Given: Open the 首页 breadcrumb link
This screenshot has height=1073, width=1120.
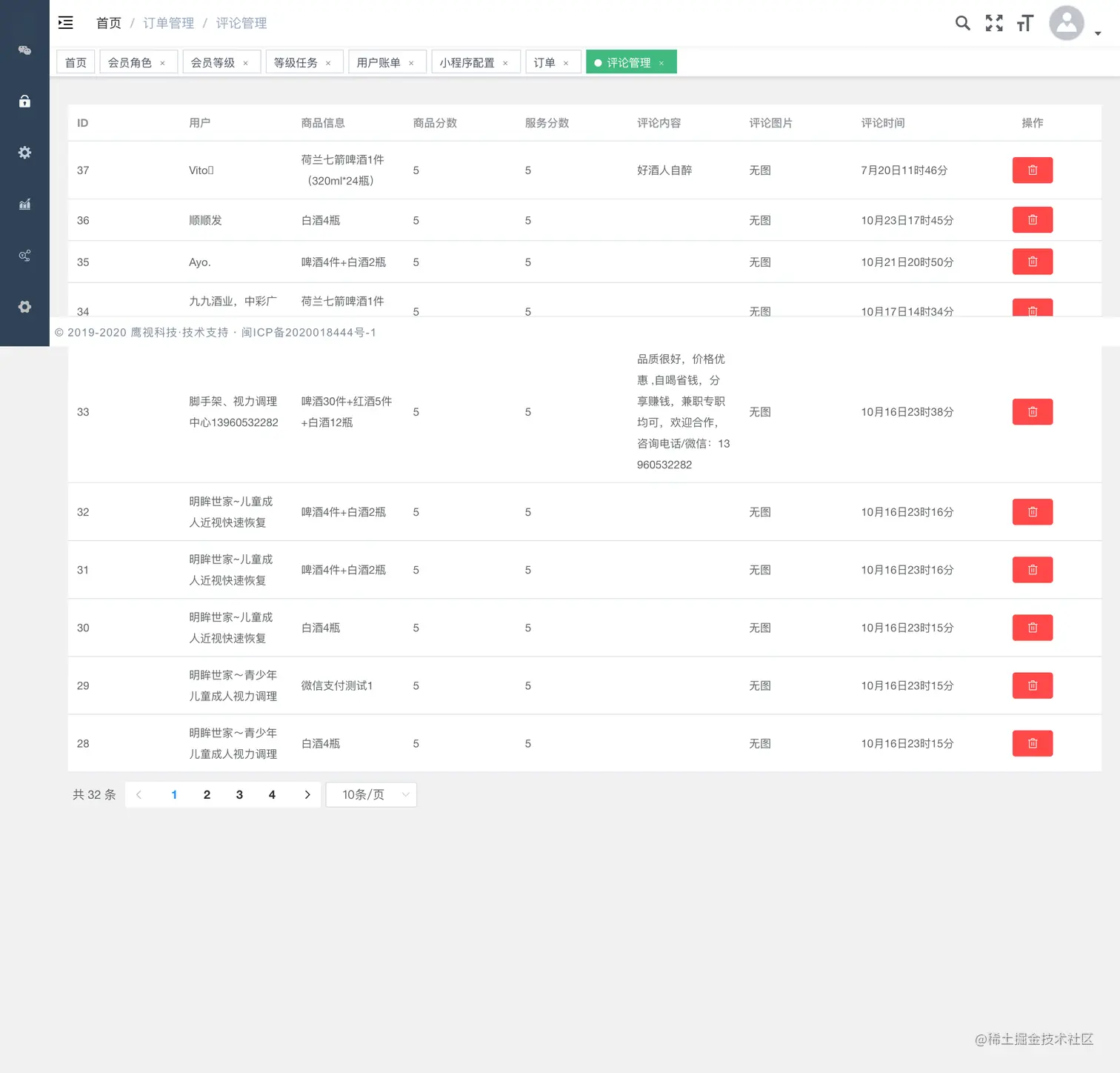Looking at the screenshot, I should (108, 23).
